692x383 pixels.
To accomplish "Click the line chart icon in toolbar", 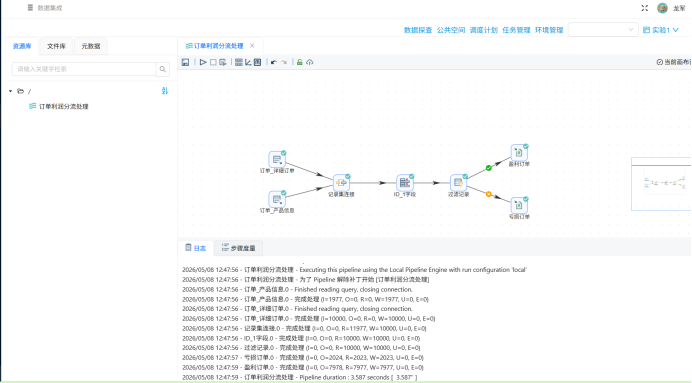I will (x=248, y=62).
